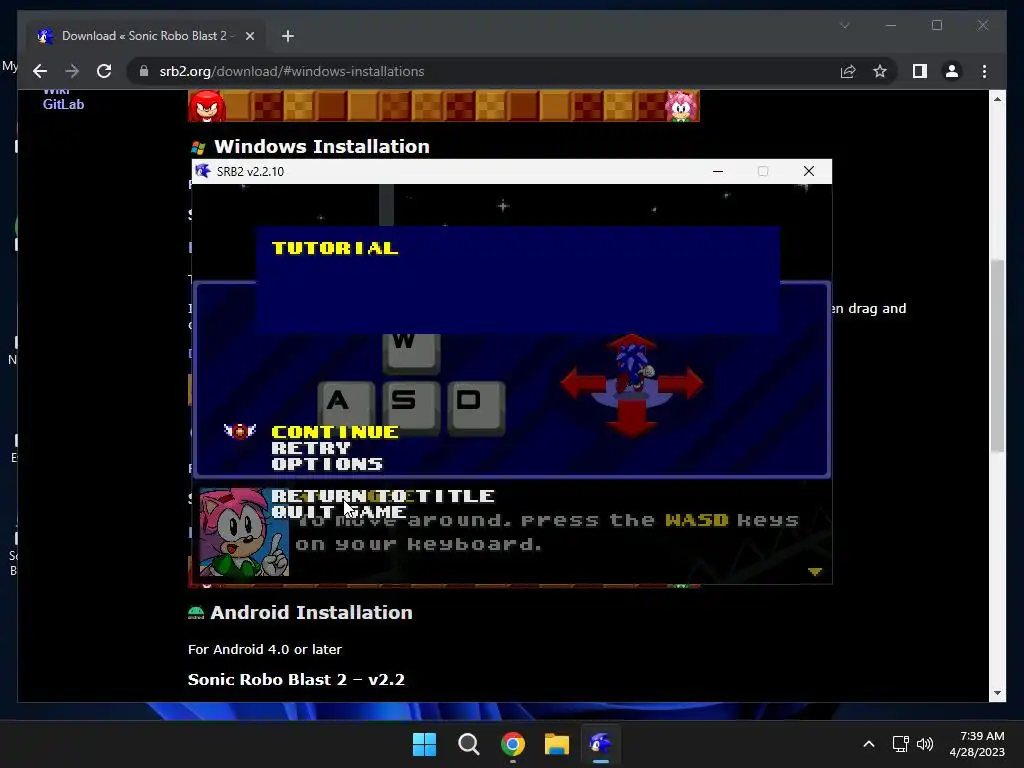Screen dimensions: 1024x768
Task: Select CONTINUE in the pause menu
Action: [334, 432]
